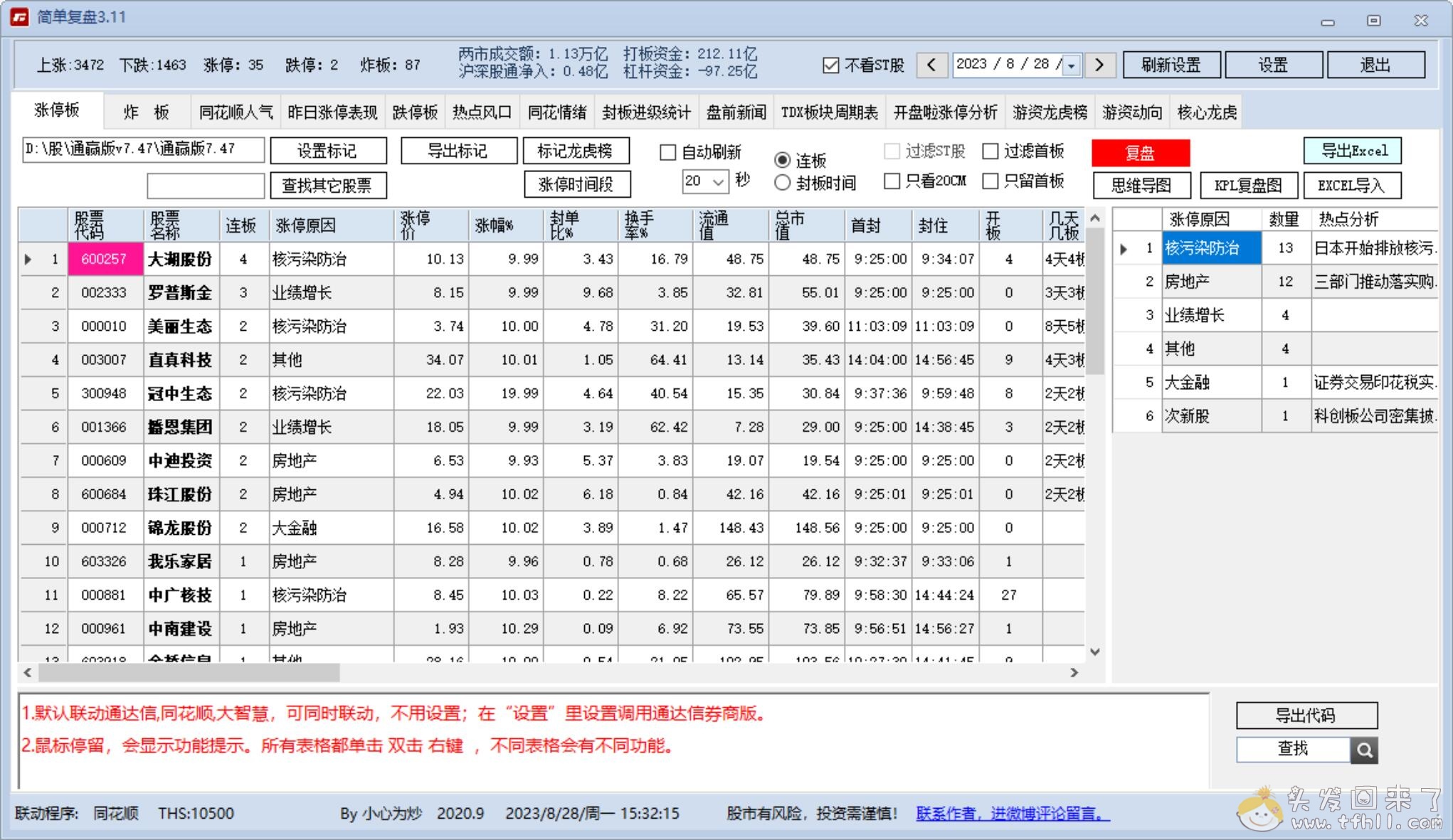Click the 查找 search field
Image resolution: width=1453 pixels, height=840 pixels.
[x=1293, y=750]
